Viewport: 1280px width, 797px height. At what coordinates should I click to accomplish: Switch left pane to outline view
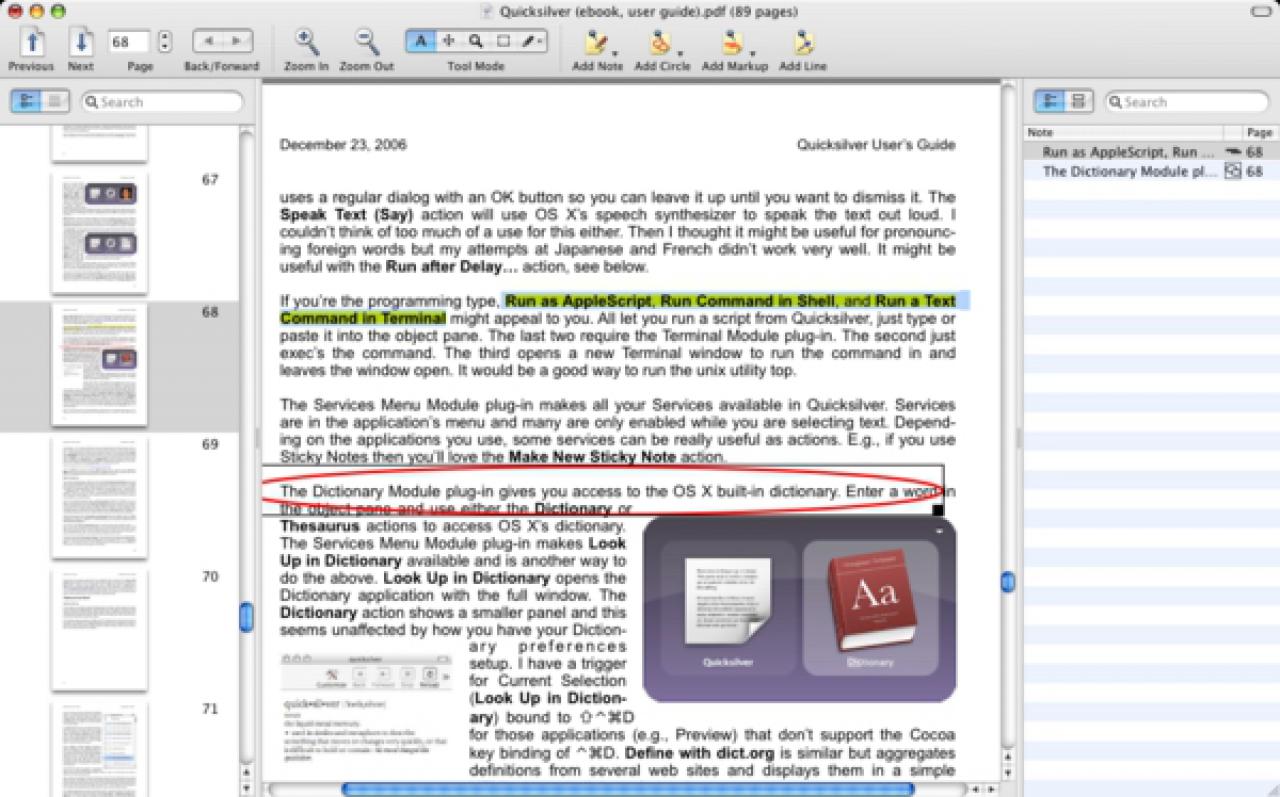55,101
